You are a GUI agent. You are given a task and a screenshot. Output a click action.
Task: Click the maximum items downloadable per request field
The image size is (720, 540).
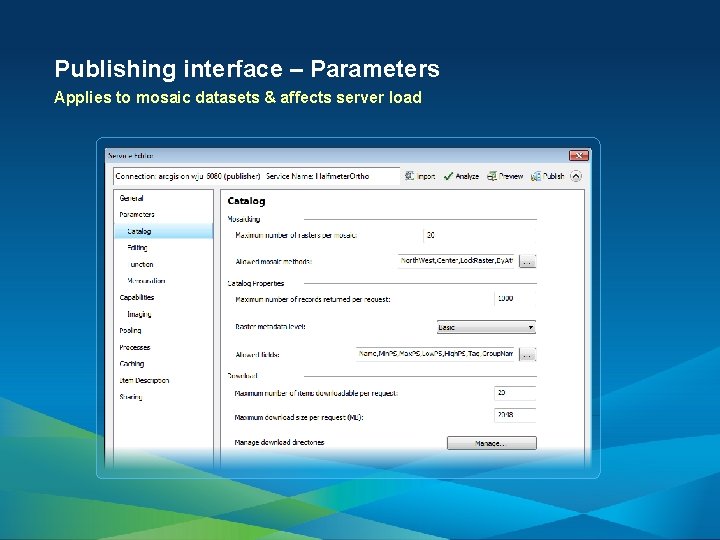[x=515, y=393]
